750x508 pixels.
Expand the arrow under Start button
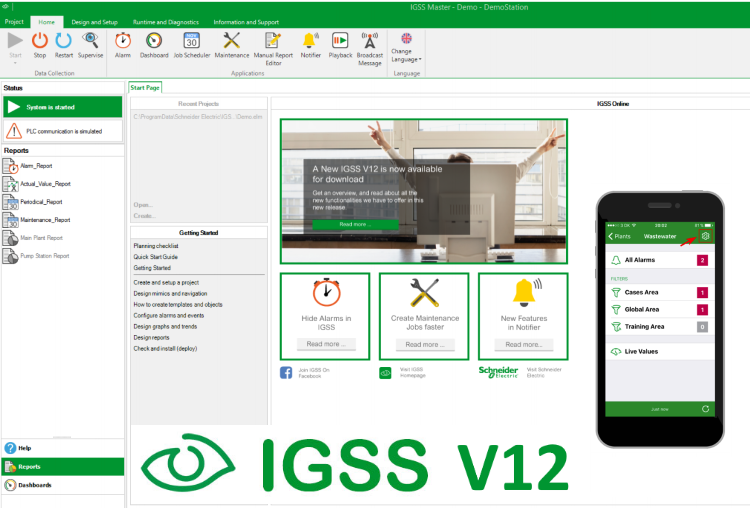tap(15, 63)
